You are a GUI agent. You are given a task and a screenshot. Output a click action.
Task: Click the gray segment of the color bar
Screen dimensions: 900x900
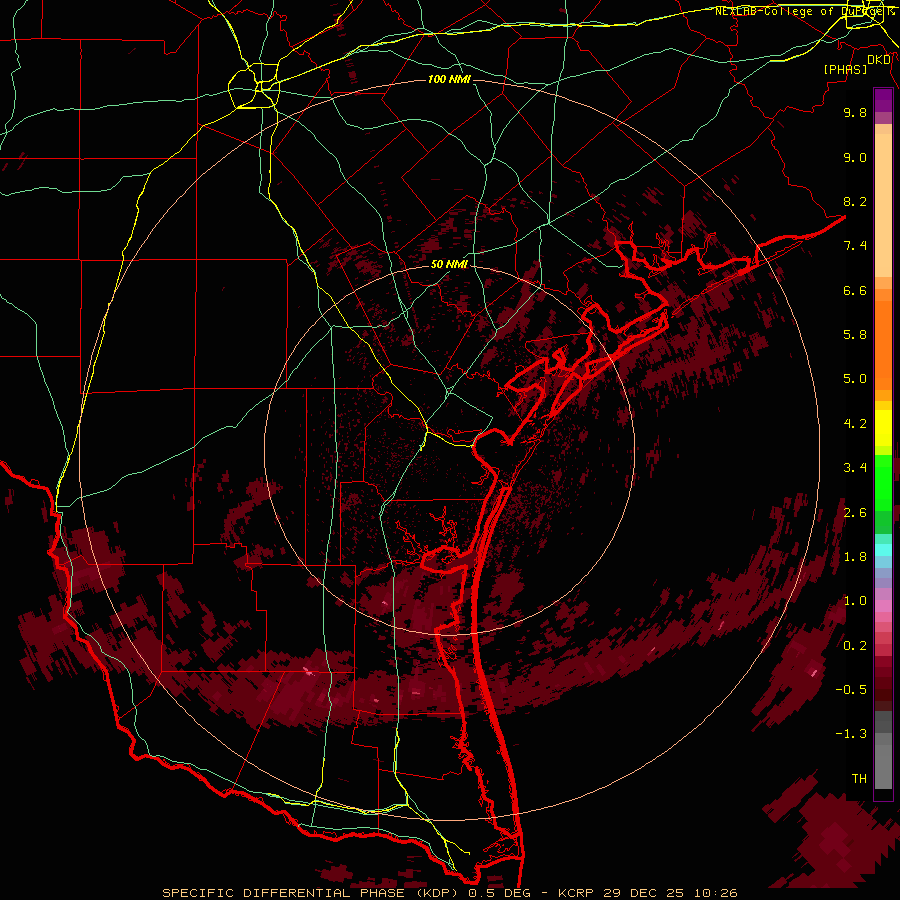(883, 750)
